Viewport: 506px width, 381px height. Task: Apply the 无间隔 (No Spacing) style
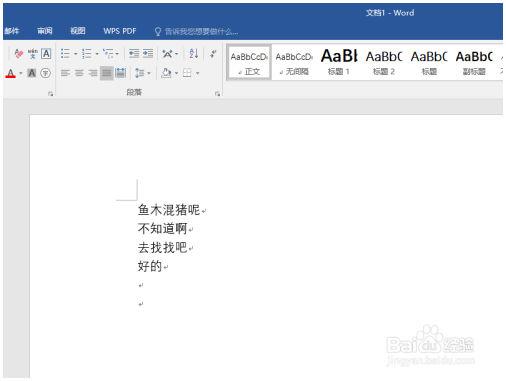(x=294, y=62)
